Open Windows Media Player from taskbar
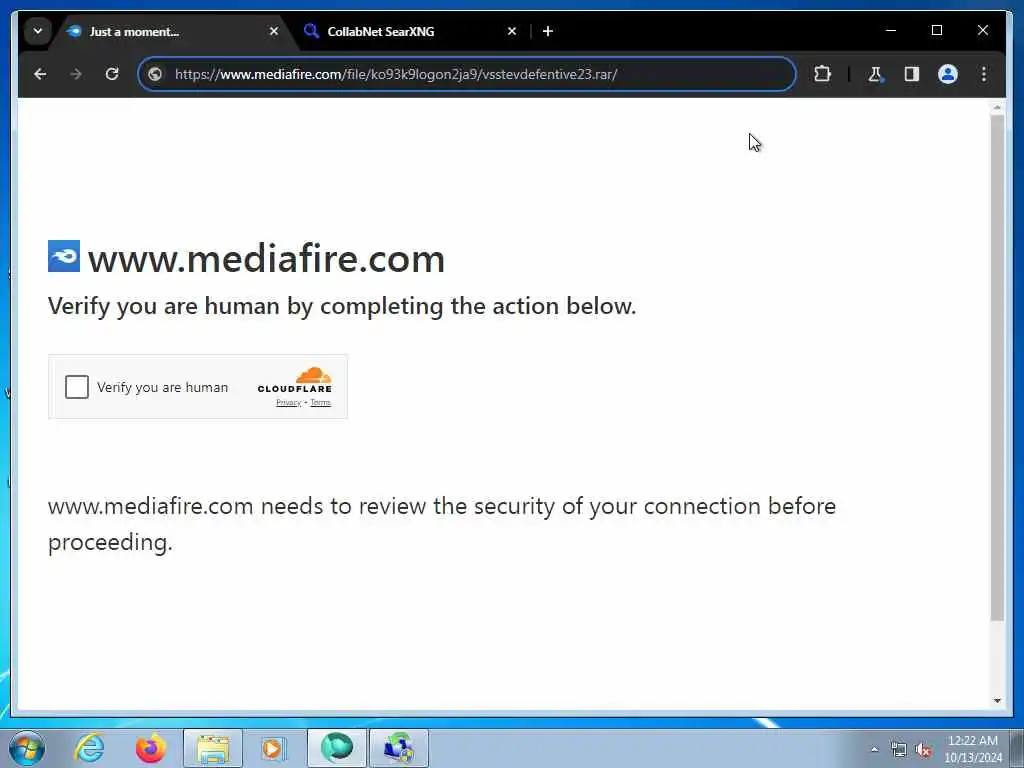Viewport: 1024px width, 768px height. (274, 748)
